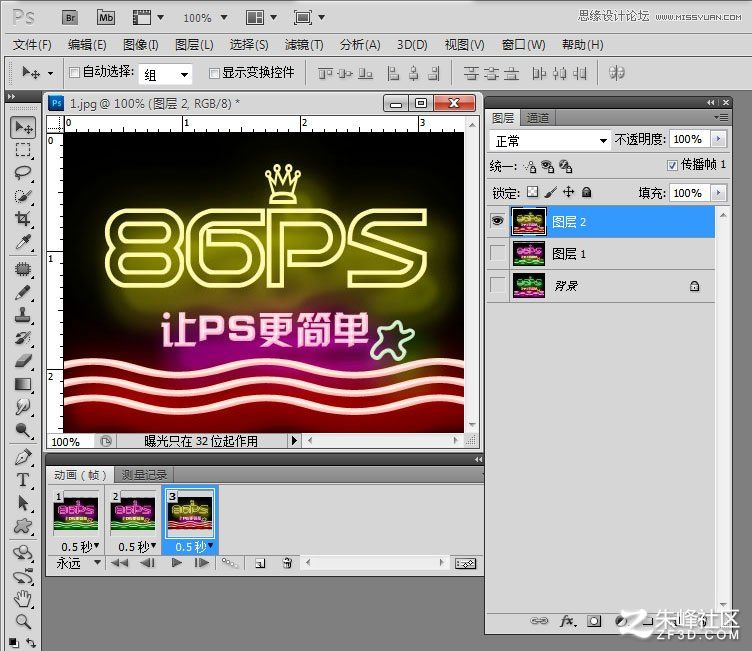Toggle visibility of 图层 2
The width and height of the screenshot is (752, 651).
point(498,221)
